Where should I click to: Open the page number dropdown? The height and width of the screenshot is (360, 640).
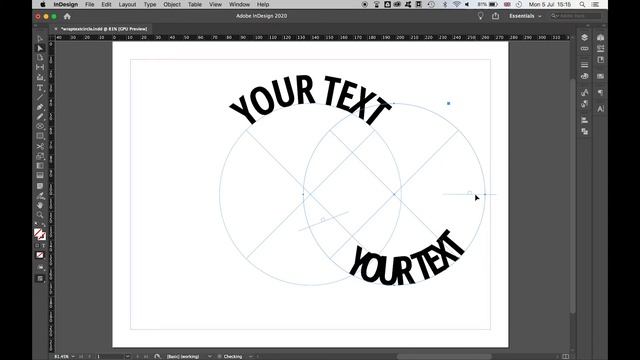click(x=128, y=356)
